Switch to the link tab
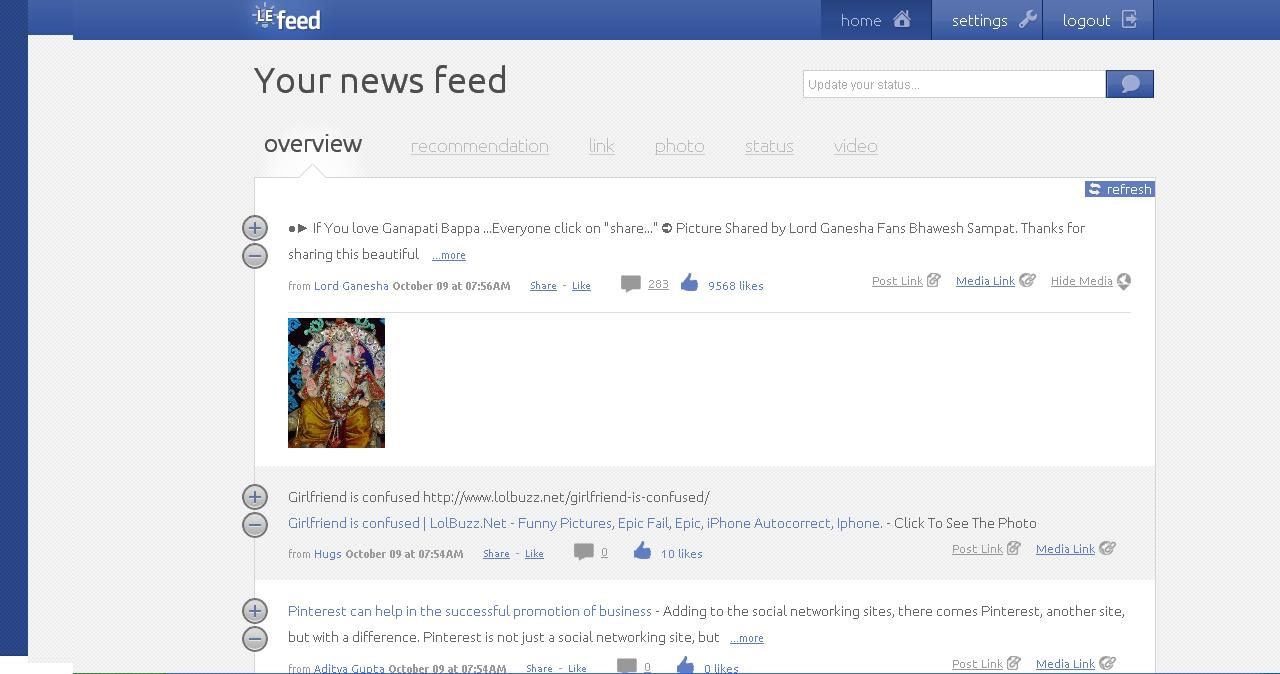1280x674 pixels. tap(602, 146)
